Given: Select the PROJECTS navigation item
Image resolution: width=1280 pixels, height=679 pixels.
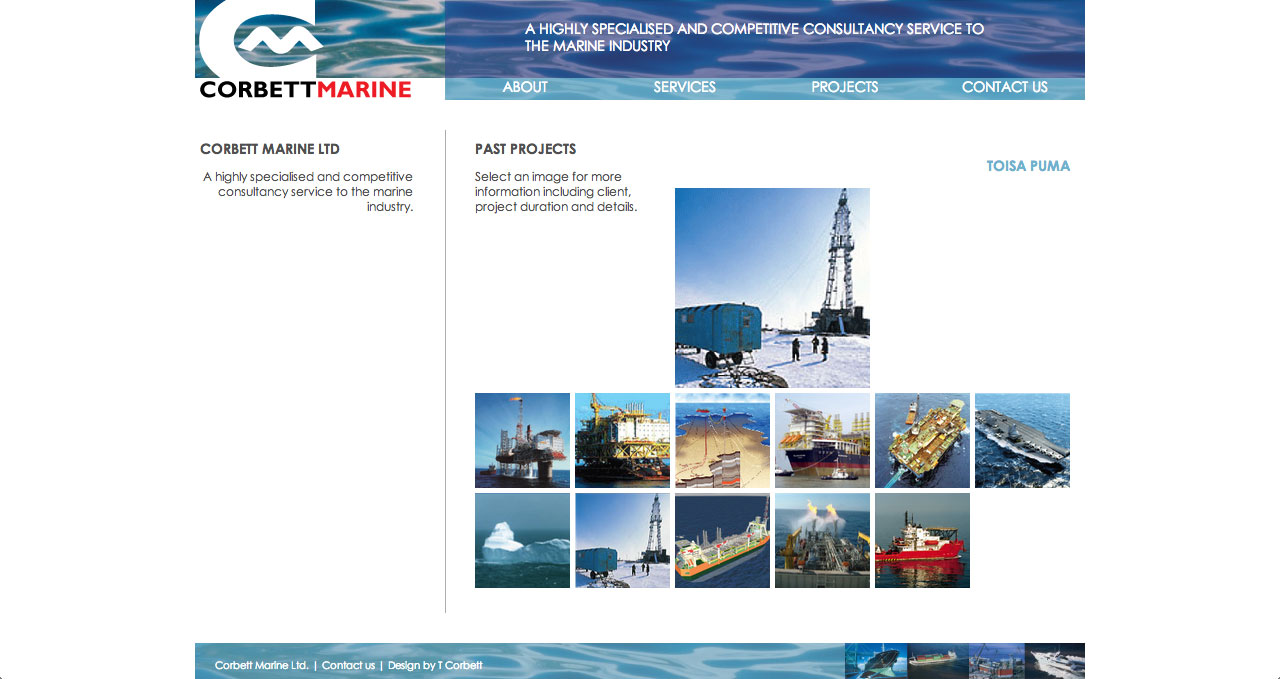Looking at the screenshot, I should (844, 88).
